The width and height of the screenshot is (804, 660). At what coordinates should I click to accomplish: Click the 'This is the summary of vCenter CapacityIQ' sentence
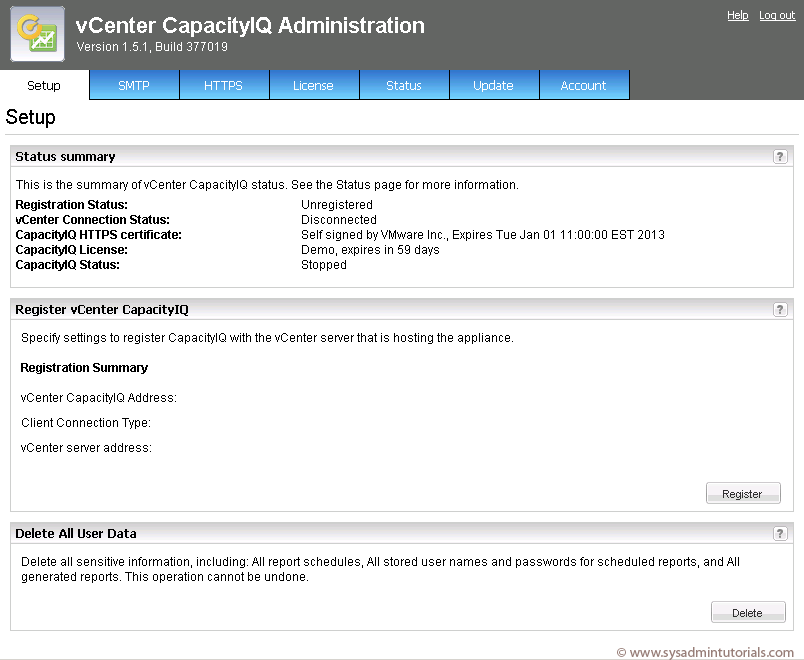pos(267,185)
